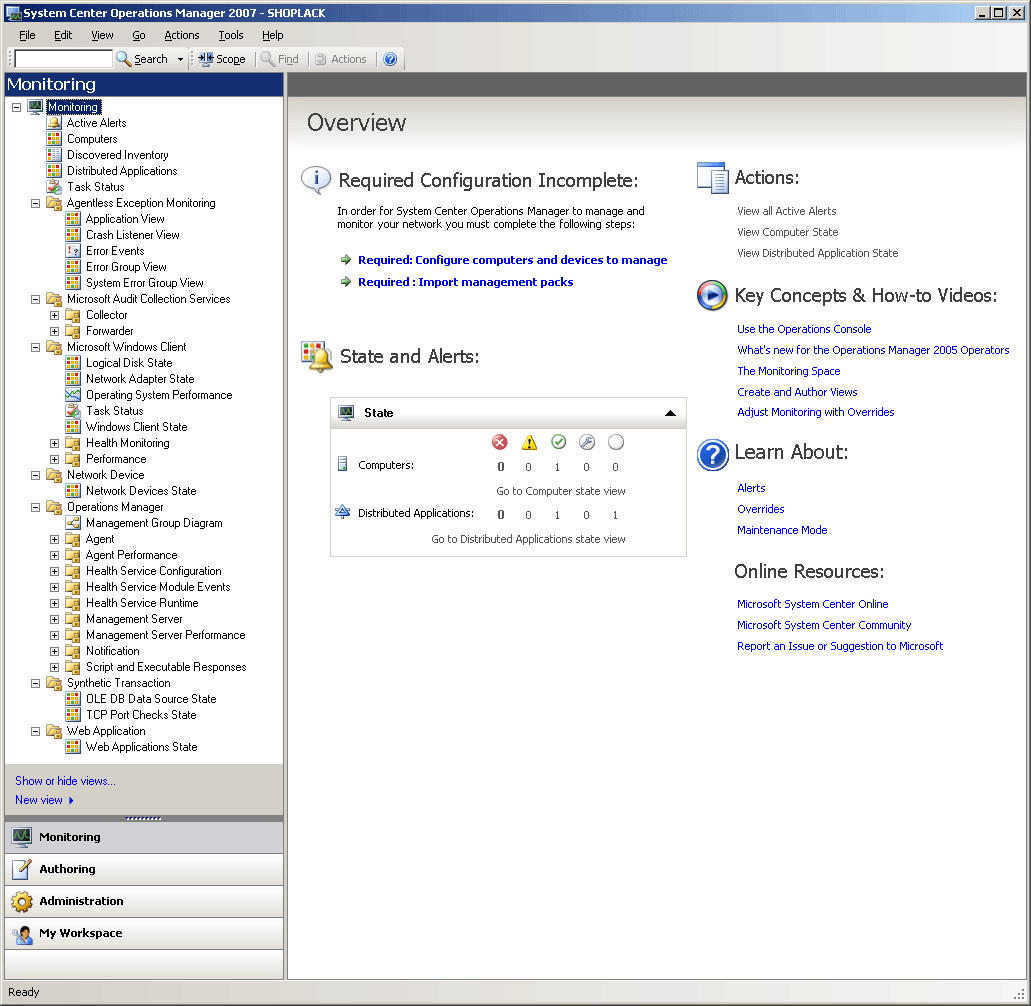Click the New view link
Viewport: 1031px width, 1006px height.
(39, 800)
